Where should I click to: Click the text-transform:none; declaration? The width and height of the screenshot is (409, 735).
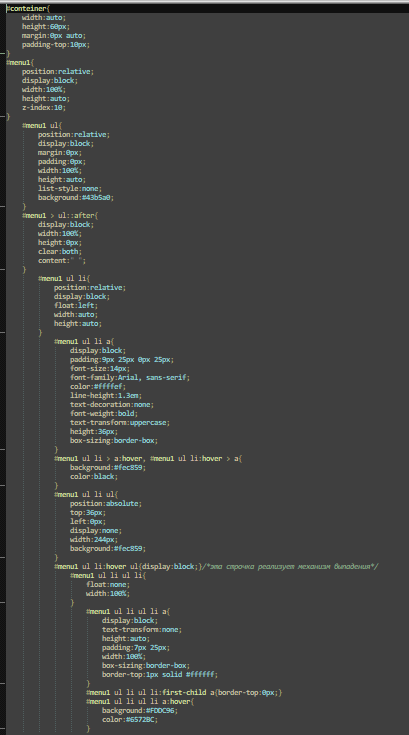point(142,630)
